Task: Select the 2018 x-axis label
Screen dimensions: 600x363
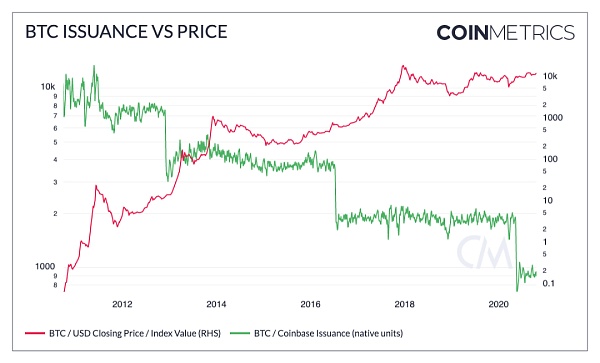Action: [x=404, y=304]
